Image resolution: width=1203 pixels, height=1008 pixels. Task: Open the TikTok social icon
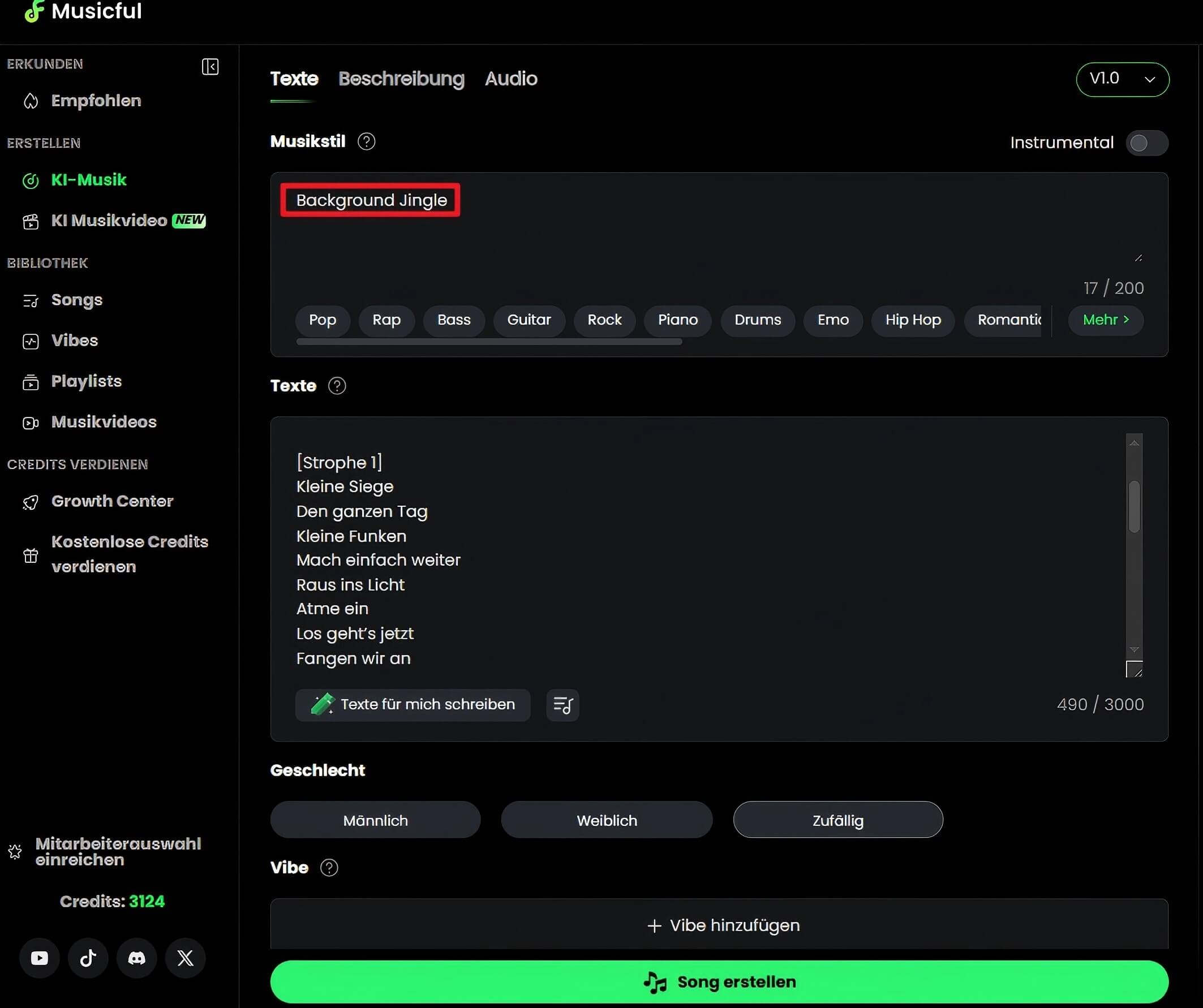pos(88,958)
